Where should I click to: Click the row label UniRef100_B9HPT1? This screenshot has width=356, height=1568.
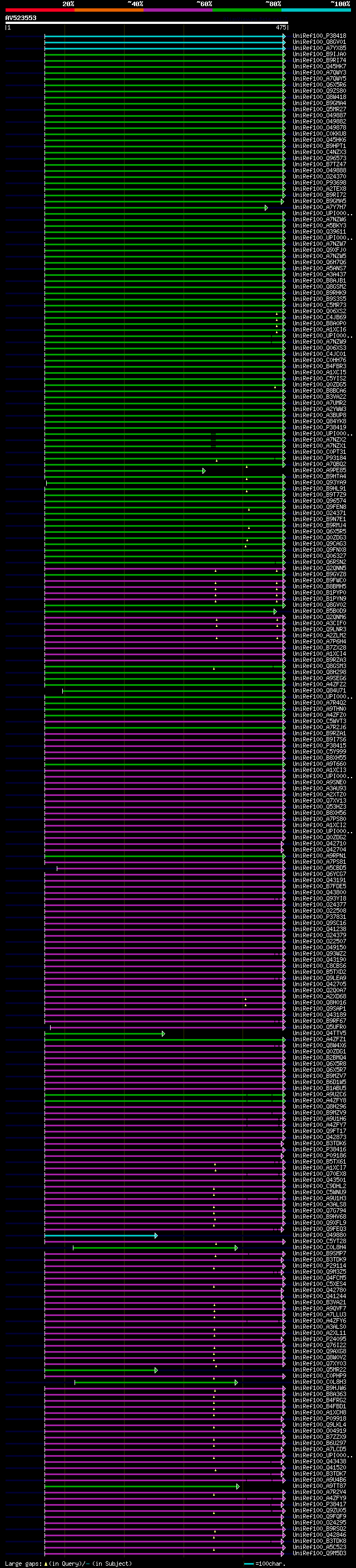coord(319,146)
